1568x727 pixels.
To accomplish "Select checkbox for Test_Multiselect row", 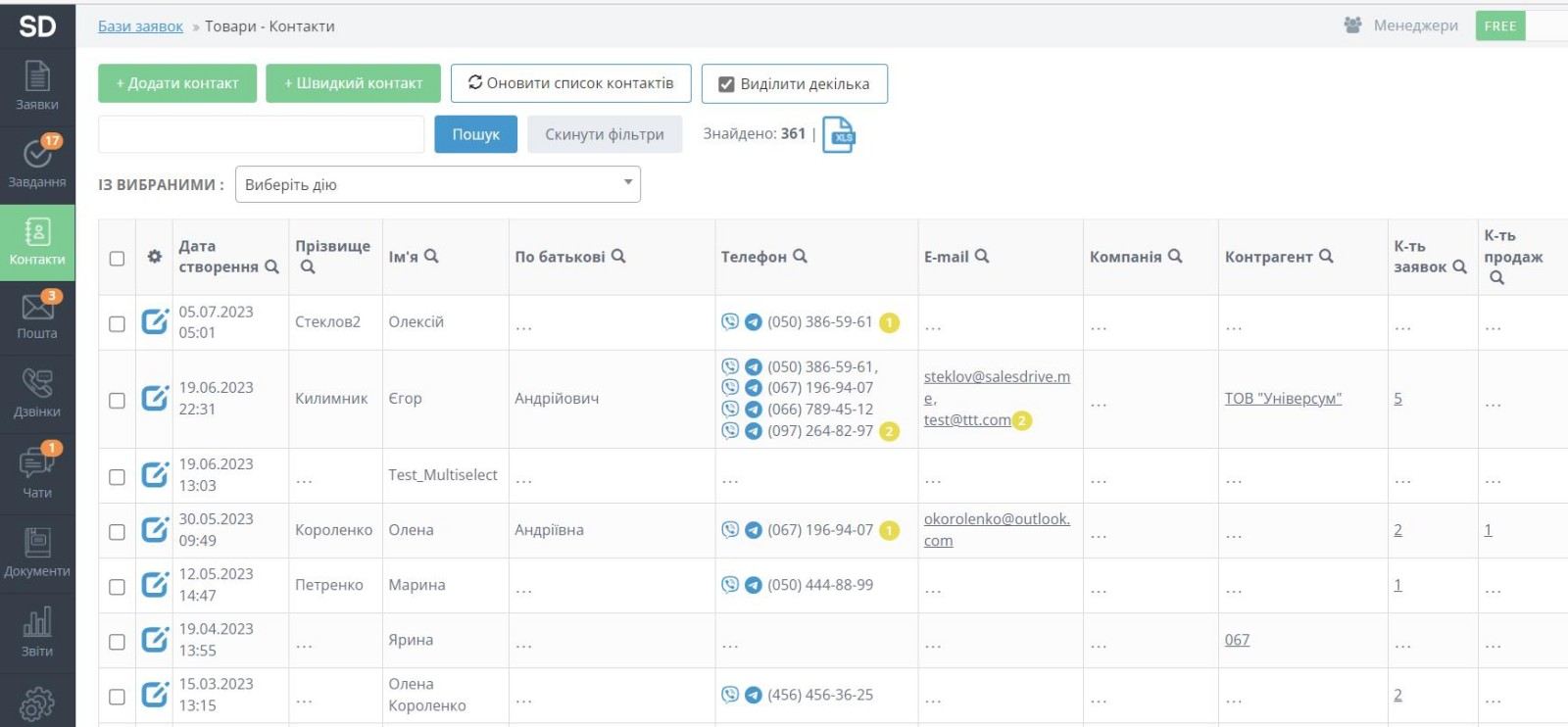I will point(117,477).
